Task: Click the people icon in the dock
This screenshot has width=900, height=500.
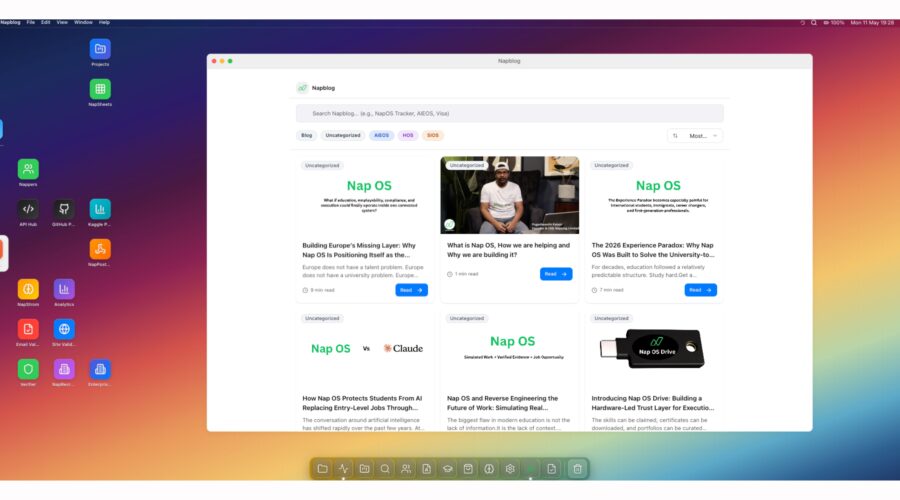Action: pos(406,468)
